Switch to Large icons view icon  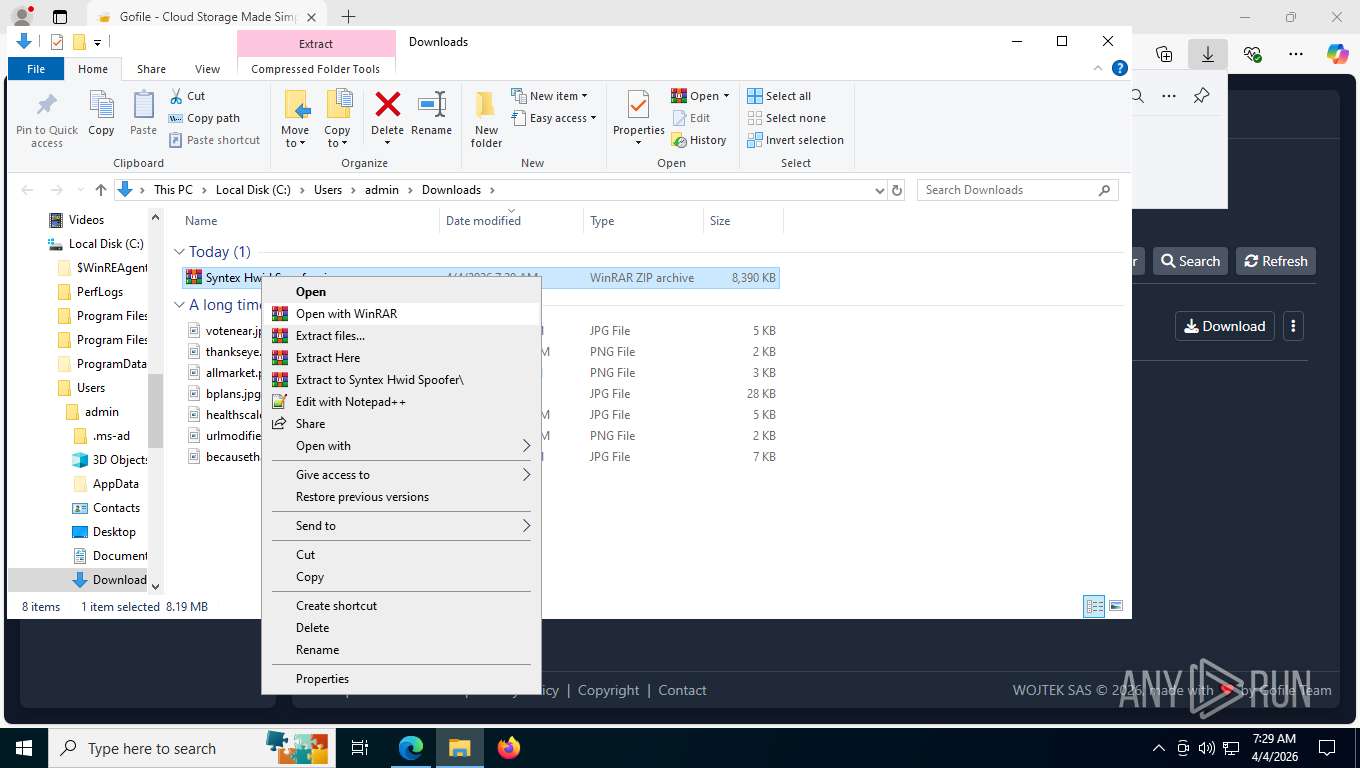[x=1116, y=606]
